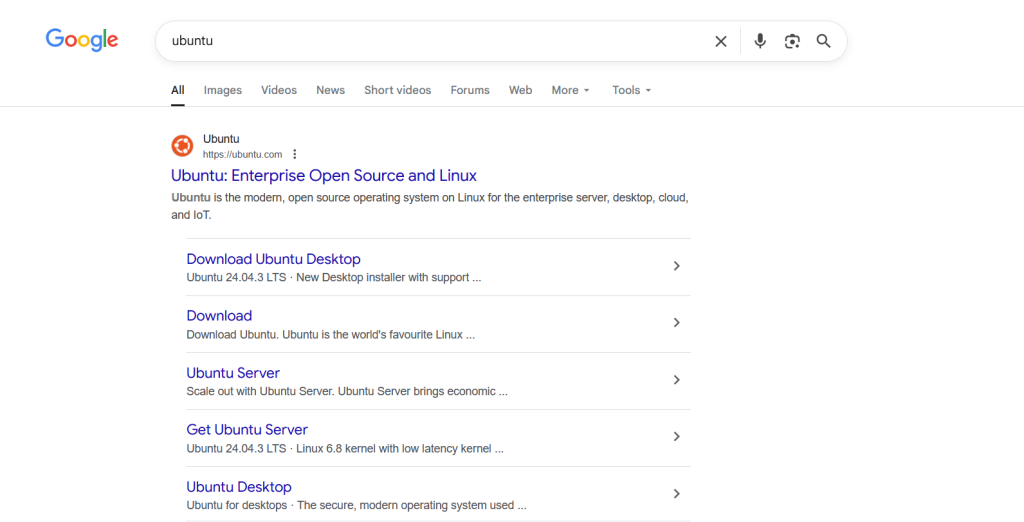Switch to the Images tab
The image size is (1024, 522).
222,90
